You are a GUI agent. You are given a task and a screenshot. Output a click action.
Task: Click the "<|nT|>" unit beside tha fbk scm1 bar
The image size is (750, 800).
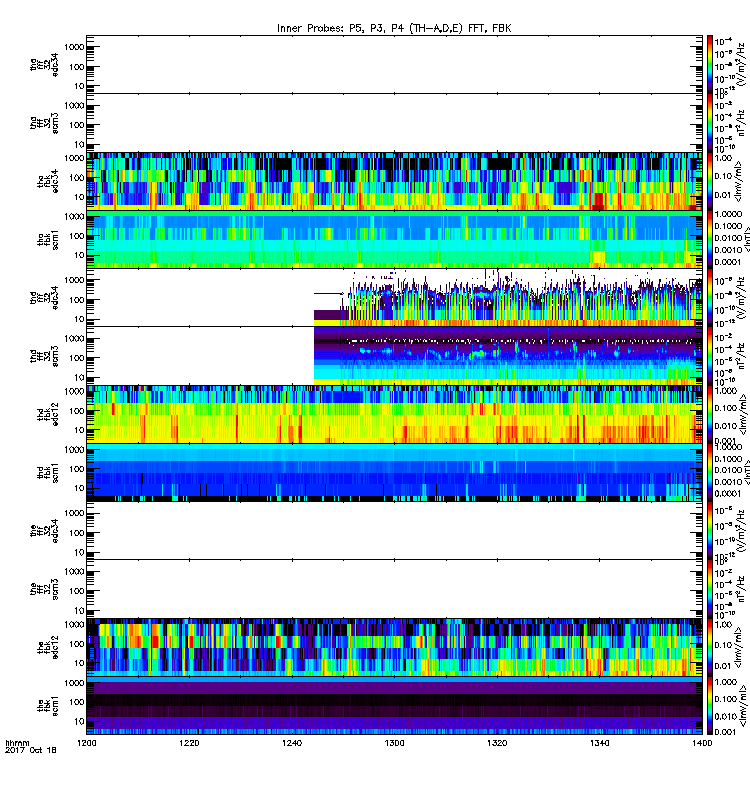click(746, 240)
